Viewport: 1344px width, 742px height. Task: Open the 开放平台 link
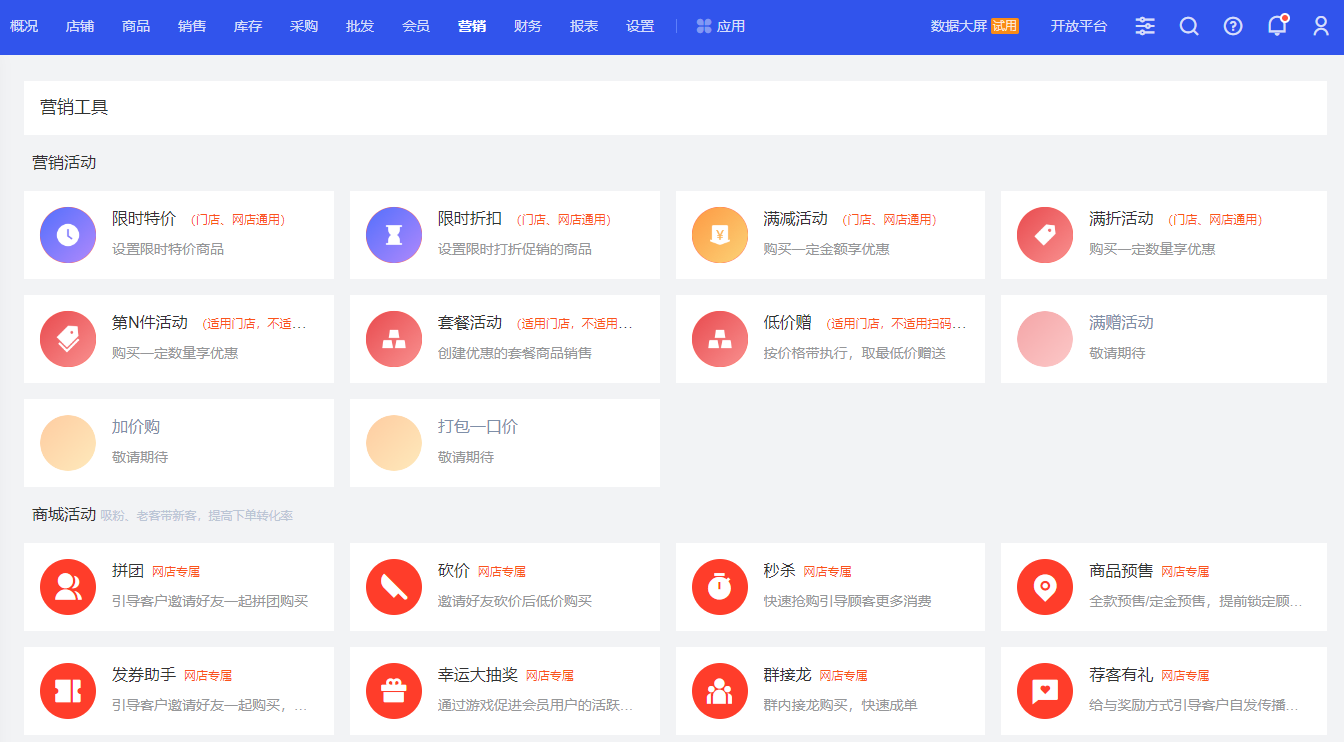pos(1079,26)
